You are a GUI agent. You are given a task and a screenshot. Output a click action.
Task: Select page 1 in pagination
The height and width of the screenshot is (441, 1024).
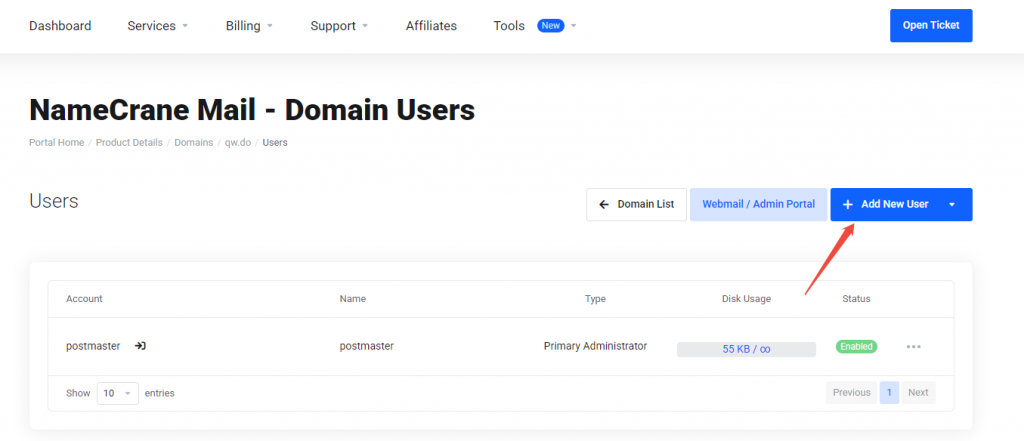pyautogui.click(x=889, y=393)
